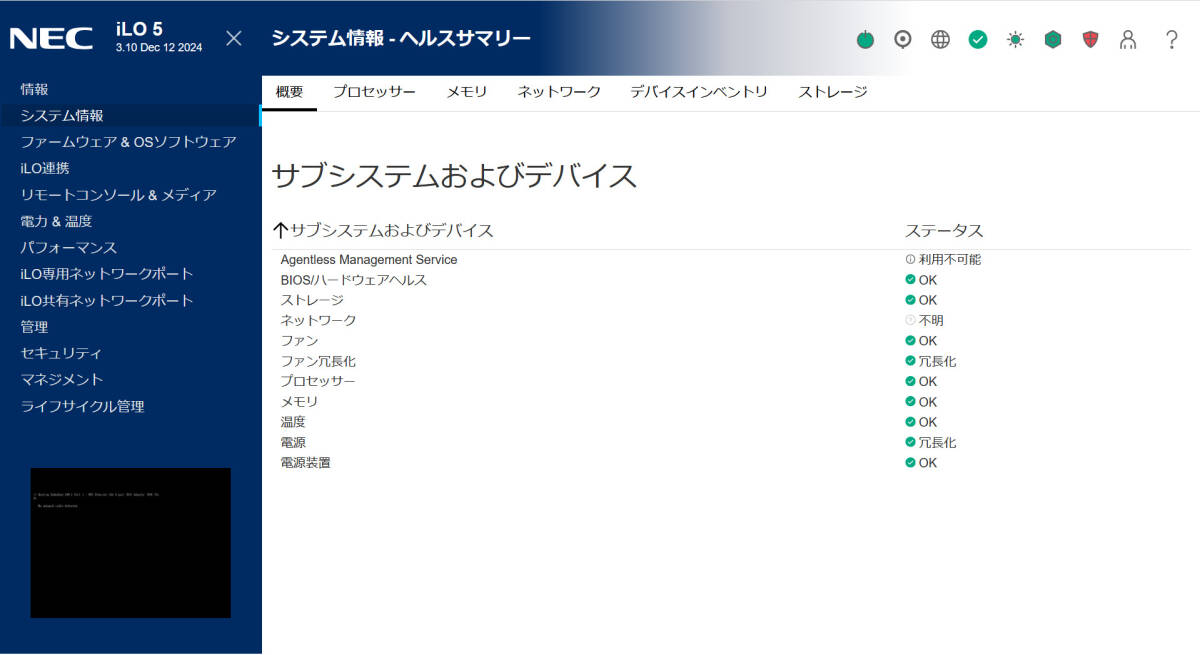The height and width of the screenshot is (655, 1200).
Task: Click the green health checkmark icon
Action: click(x=978, y=40)
